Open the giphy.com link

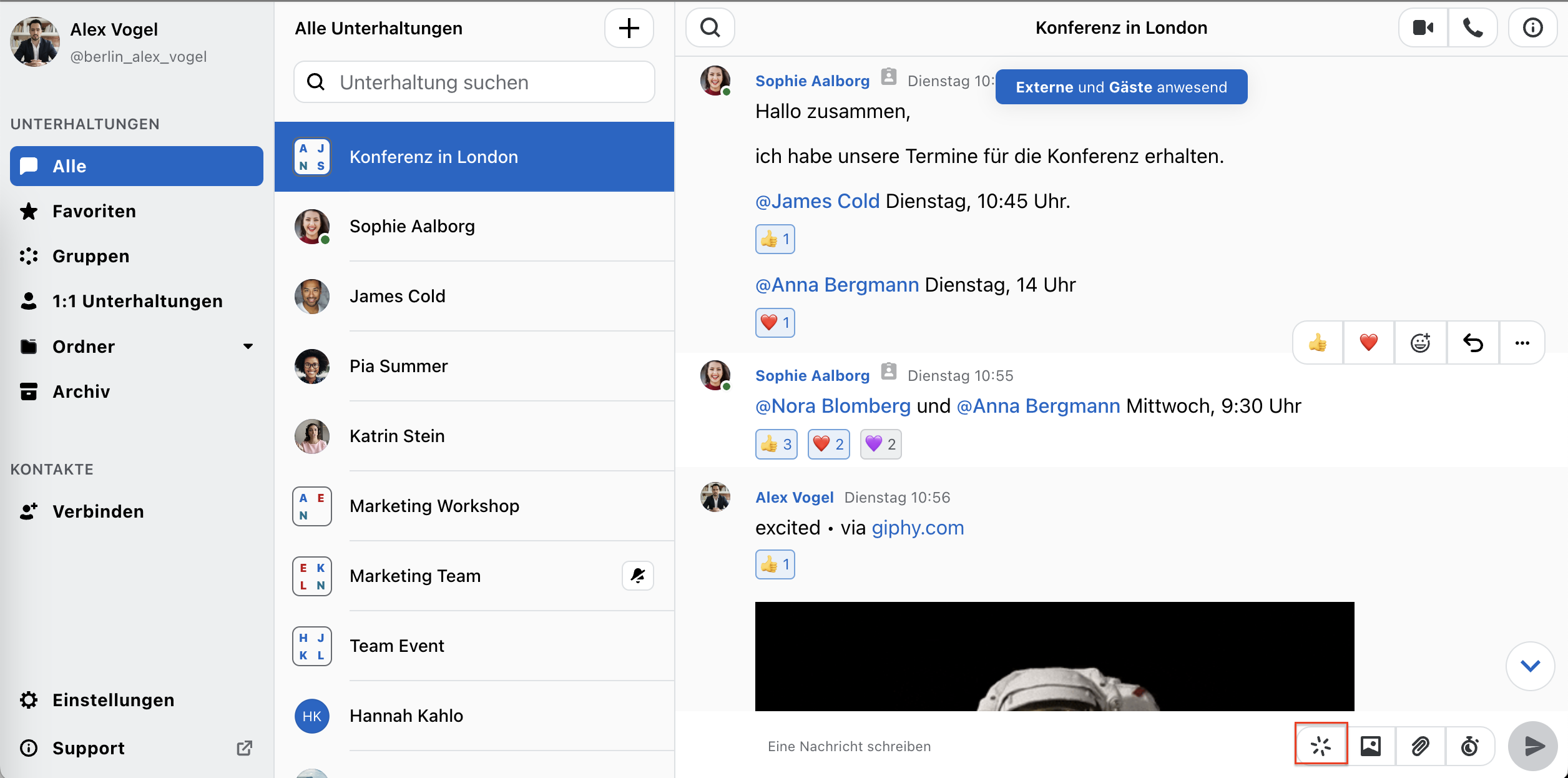pos(918,528)
